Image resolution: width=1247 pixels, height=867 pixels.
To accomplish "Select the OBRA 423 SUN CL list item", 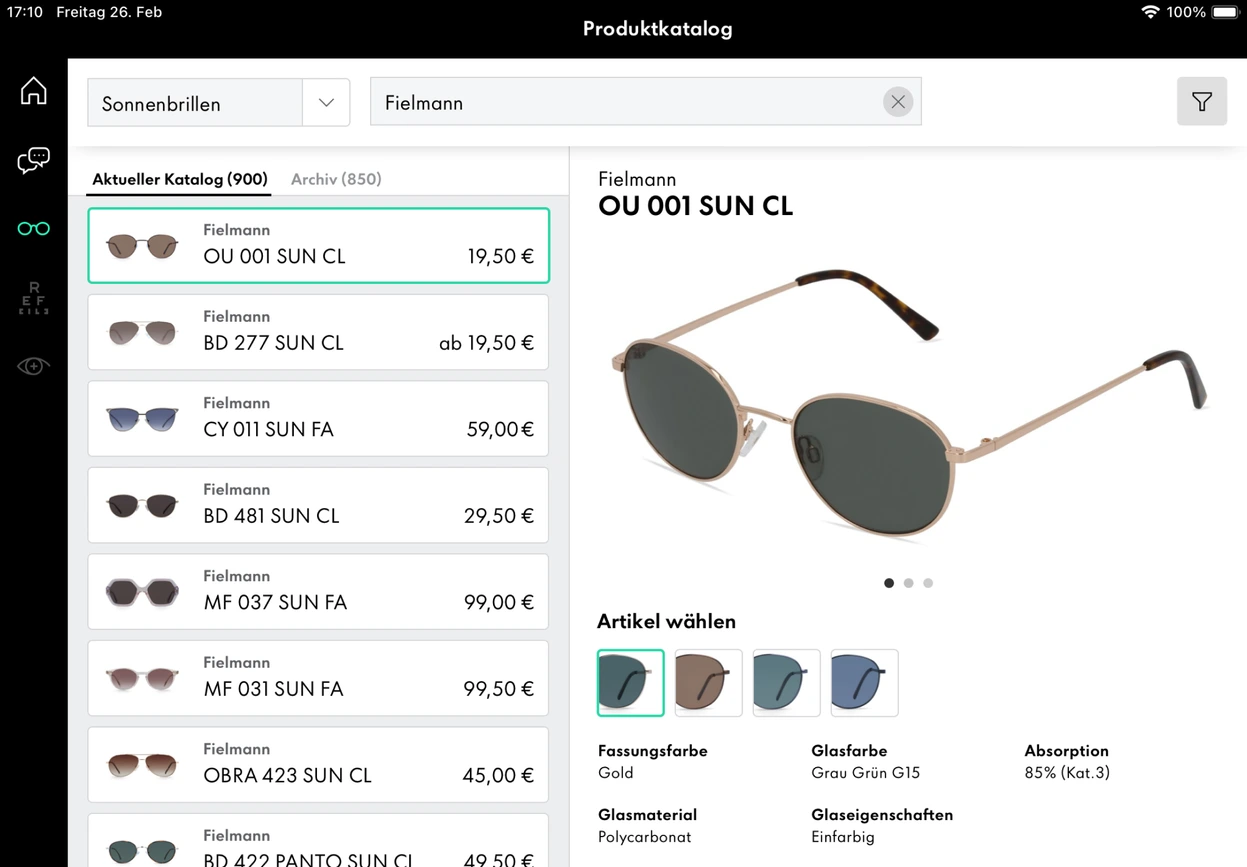I will [318, 765].
